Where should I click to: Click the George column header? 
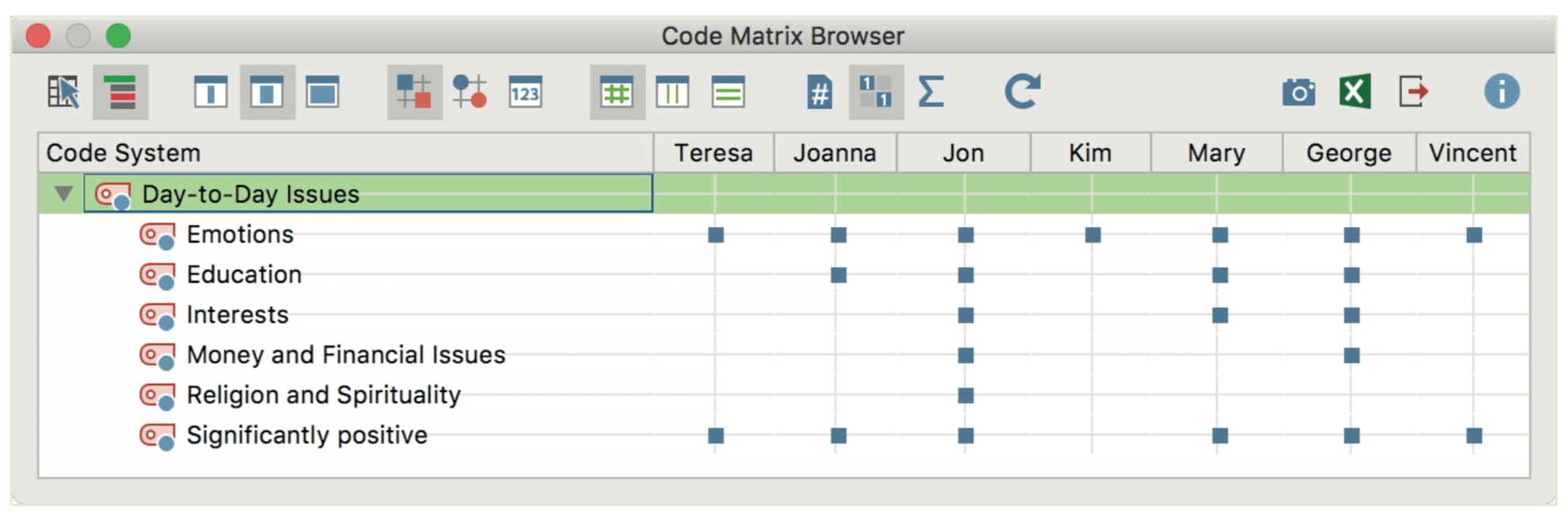click(1349, 153)
